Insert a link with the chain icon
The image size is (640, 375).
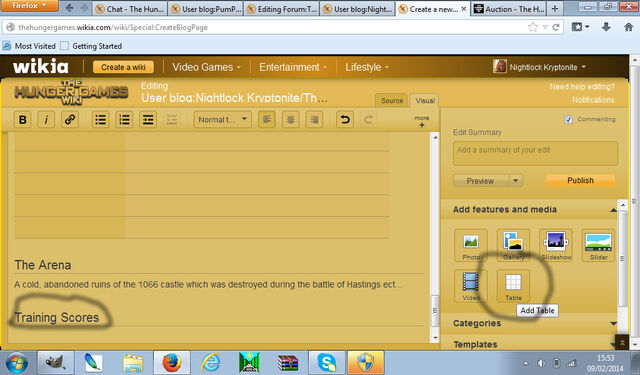70,120
